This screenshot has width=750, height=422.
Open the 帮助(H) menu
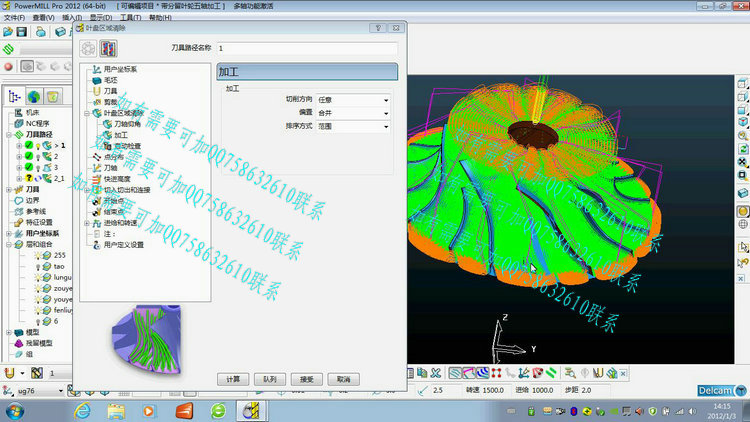tap(160, 17)
